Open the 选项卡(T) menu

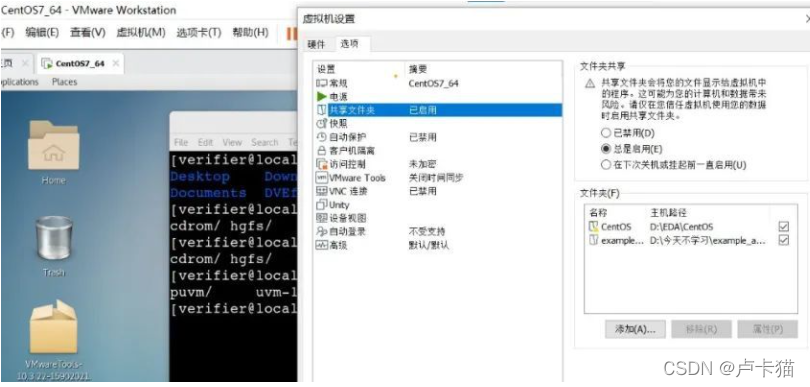click(199, 33)
